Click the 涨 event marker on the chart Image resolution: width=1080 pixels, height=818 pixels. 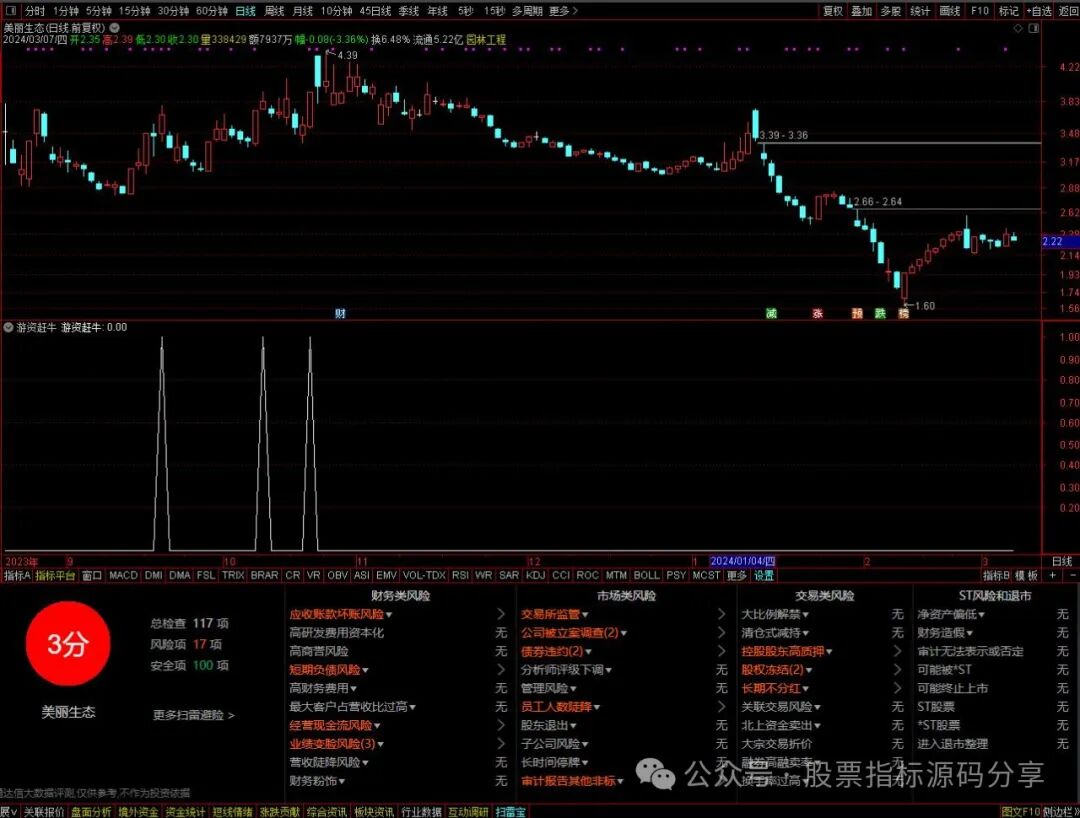pos(818,313)
